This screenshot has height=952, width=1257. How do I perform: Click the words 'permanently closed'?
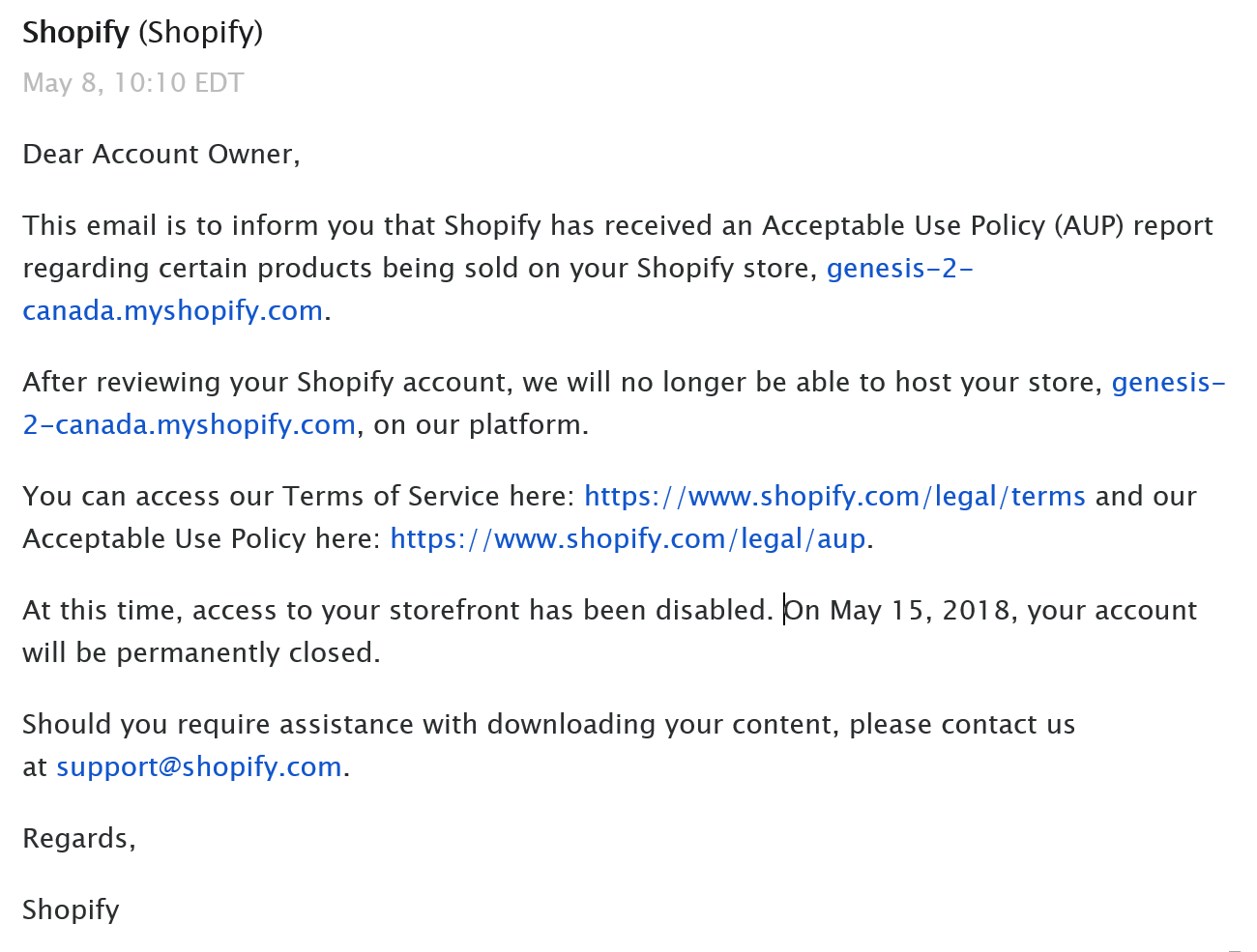pos(248,653)
